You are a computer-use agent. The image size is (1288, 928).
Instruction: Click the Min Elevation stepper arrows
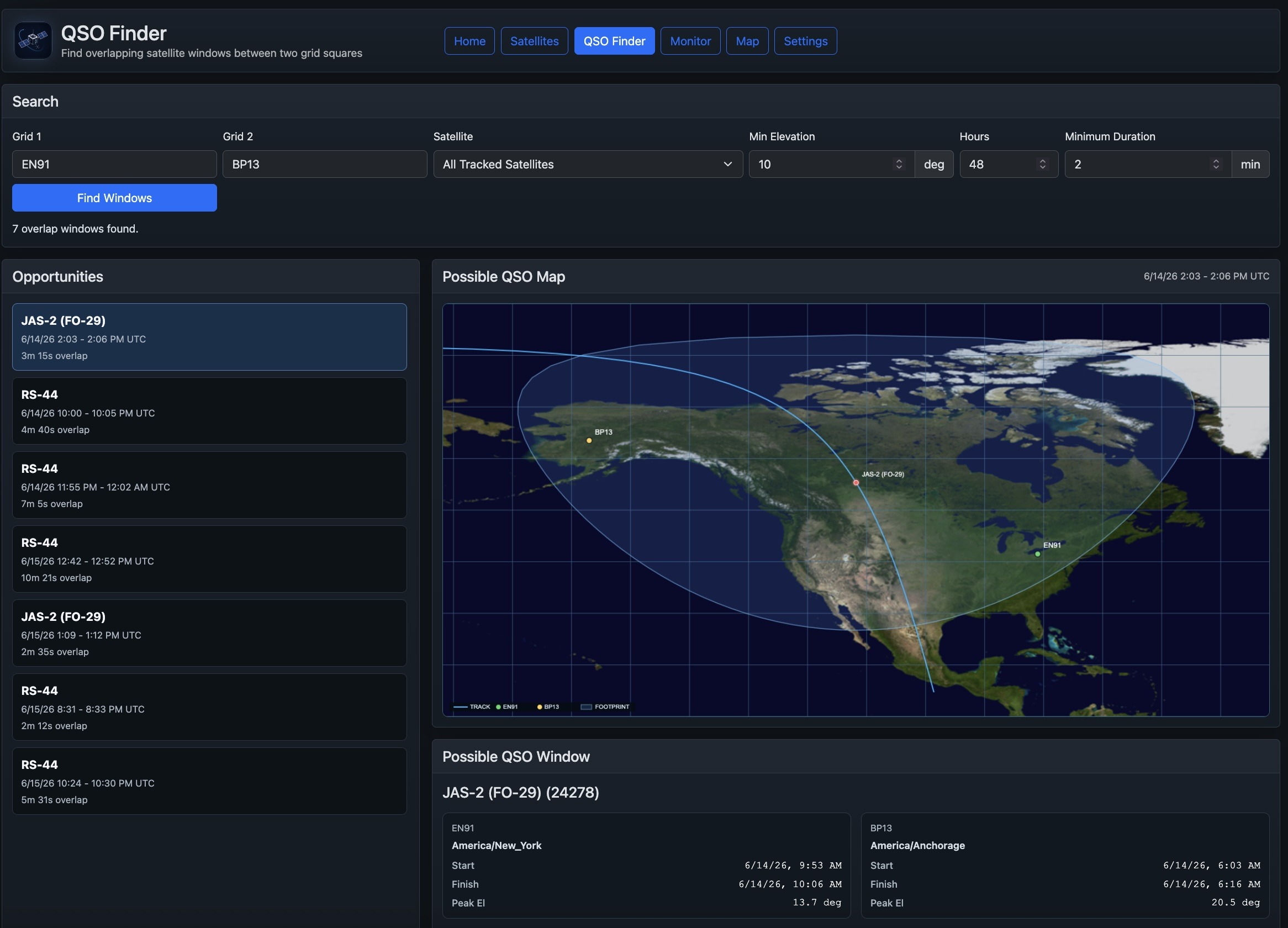point(899,164)
